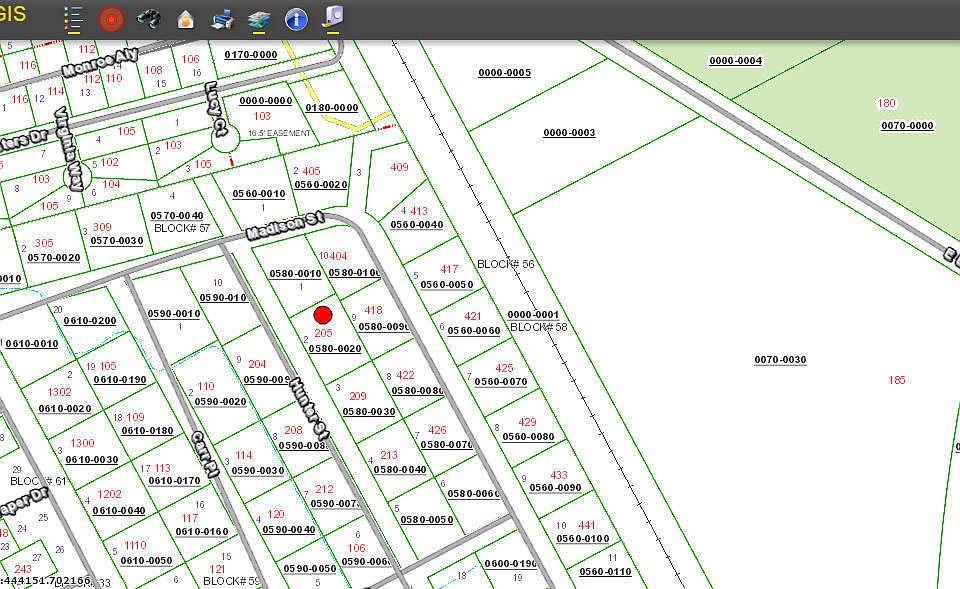Click parcel label 0180-0000

(332, 107)
